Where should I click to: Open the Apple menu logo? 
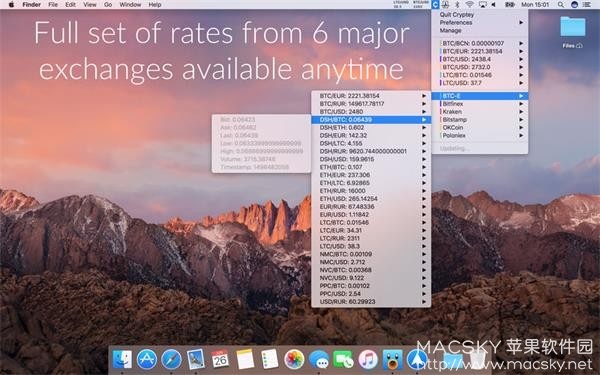tap(11, 5)
